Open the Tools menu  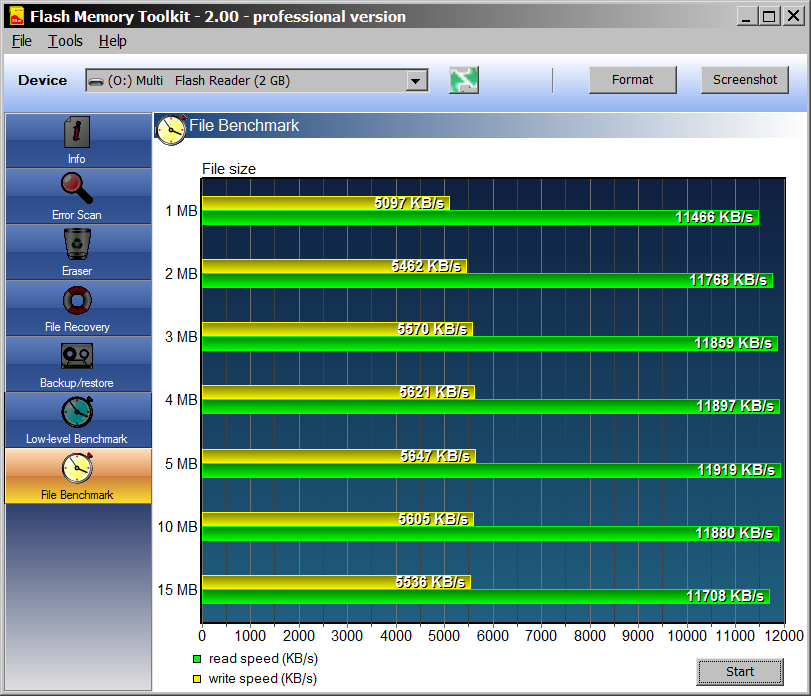click(66, 41)
